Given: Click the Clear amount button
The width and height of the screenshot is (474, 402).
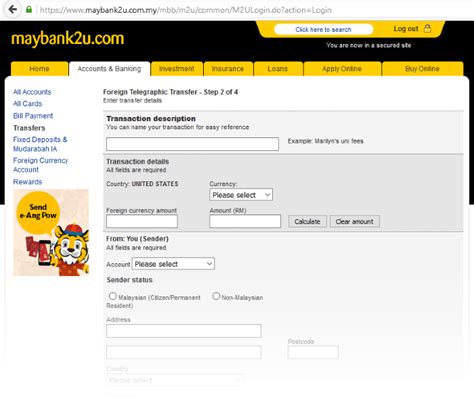Looking at the screenshot, I should point(355,221).
